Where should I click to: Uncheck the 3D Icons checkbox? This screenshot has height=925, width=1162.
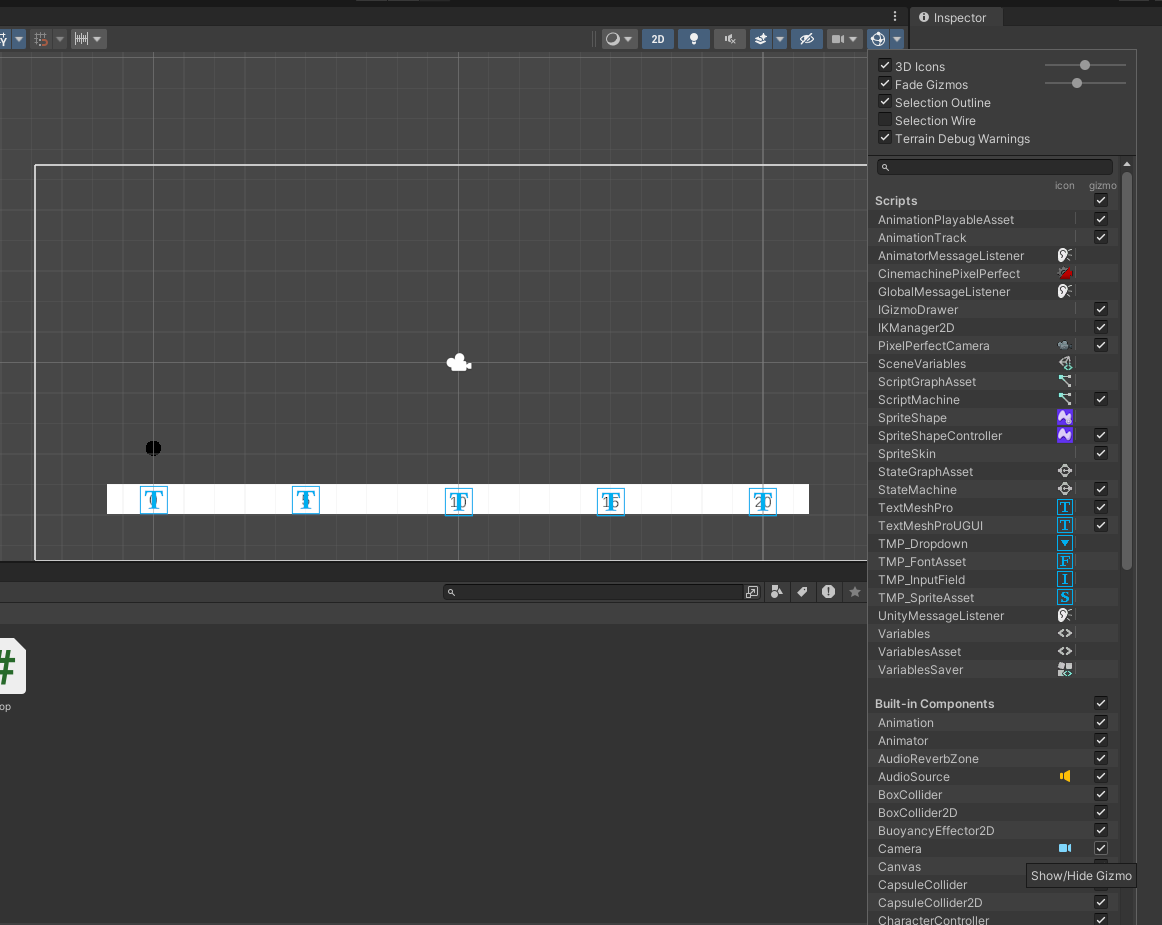[885, 66]
